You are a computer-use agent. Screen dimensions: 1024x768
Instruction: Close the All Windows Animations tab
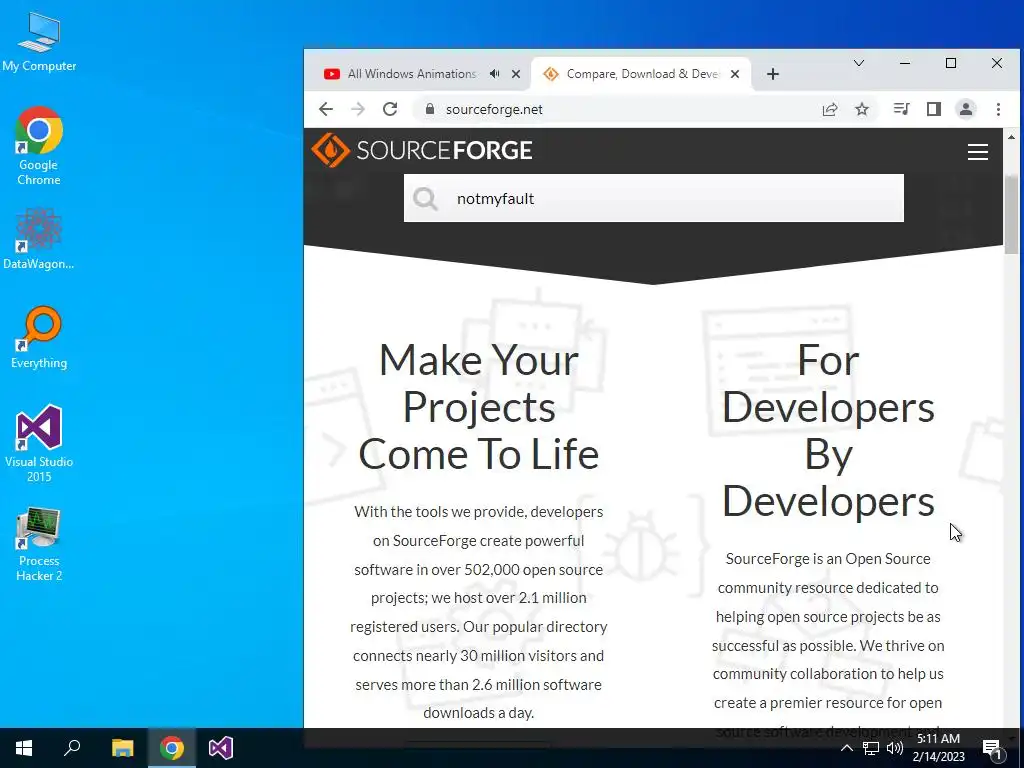(x=516, y=74)
